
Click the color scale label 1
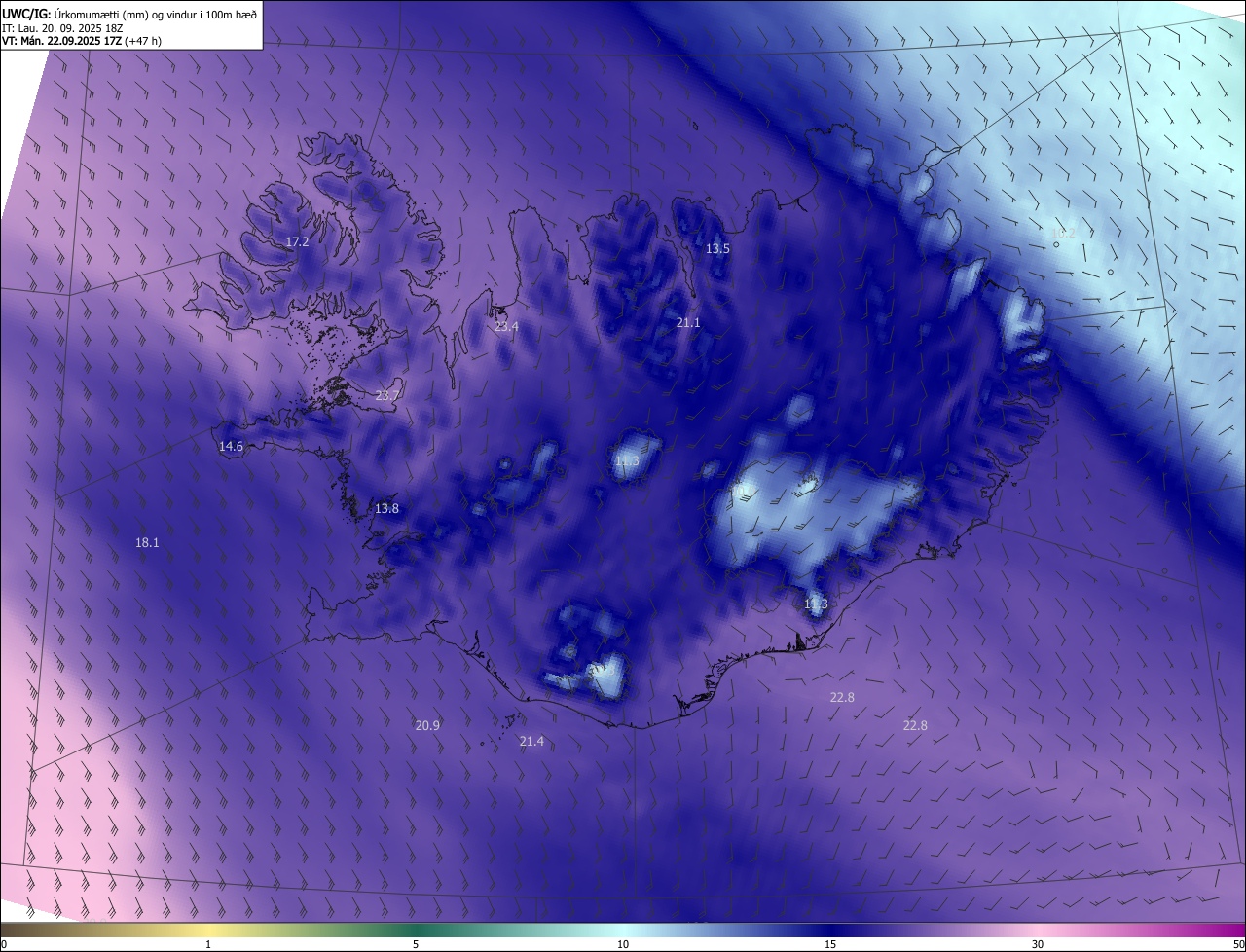pos(208,945)
